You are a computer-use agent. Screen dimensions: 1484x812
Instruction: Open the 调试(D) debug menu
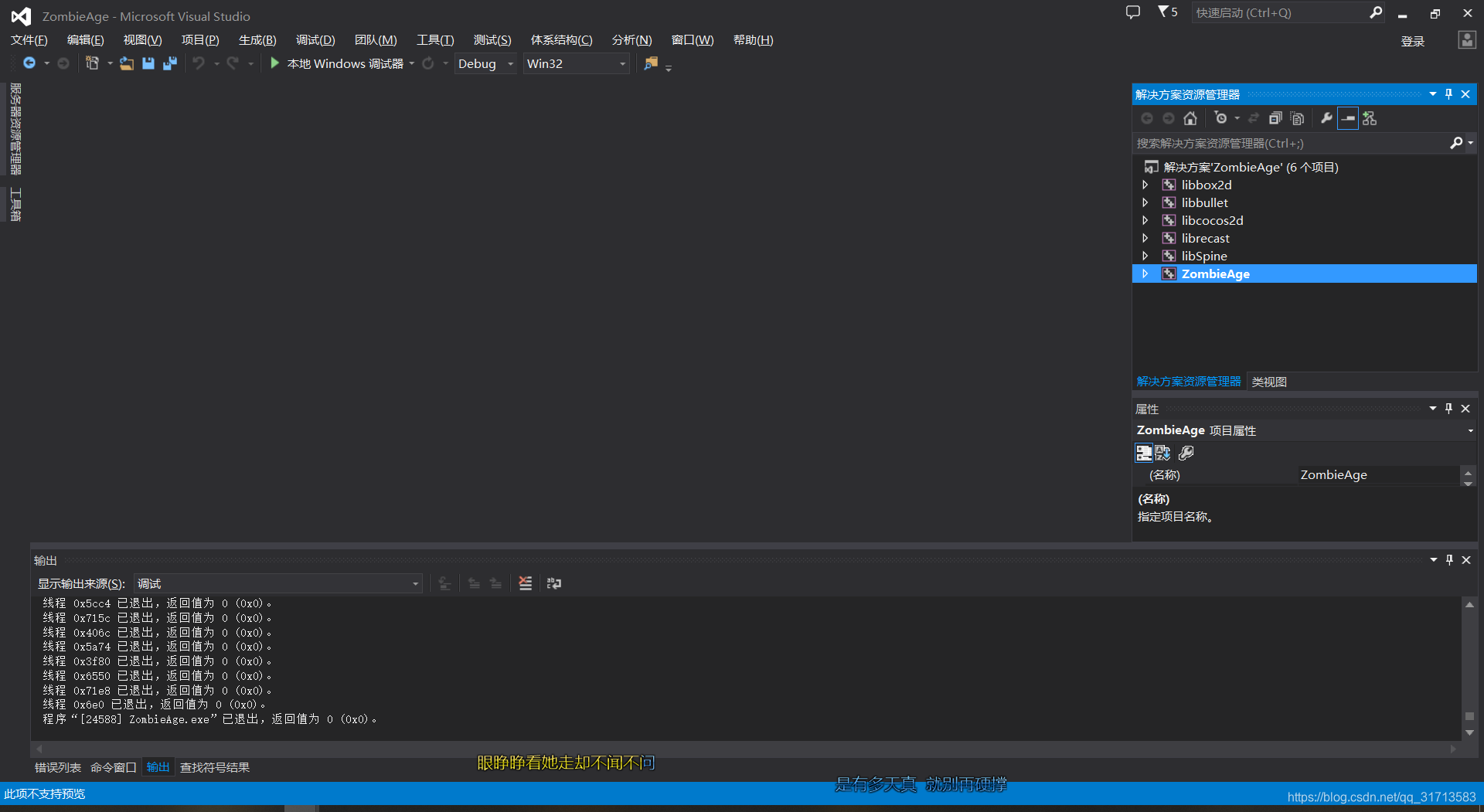tap(315, 40)
